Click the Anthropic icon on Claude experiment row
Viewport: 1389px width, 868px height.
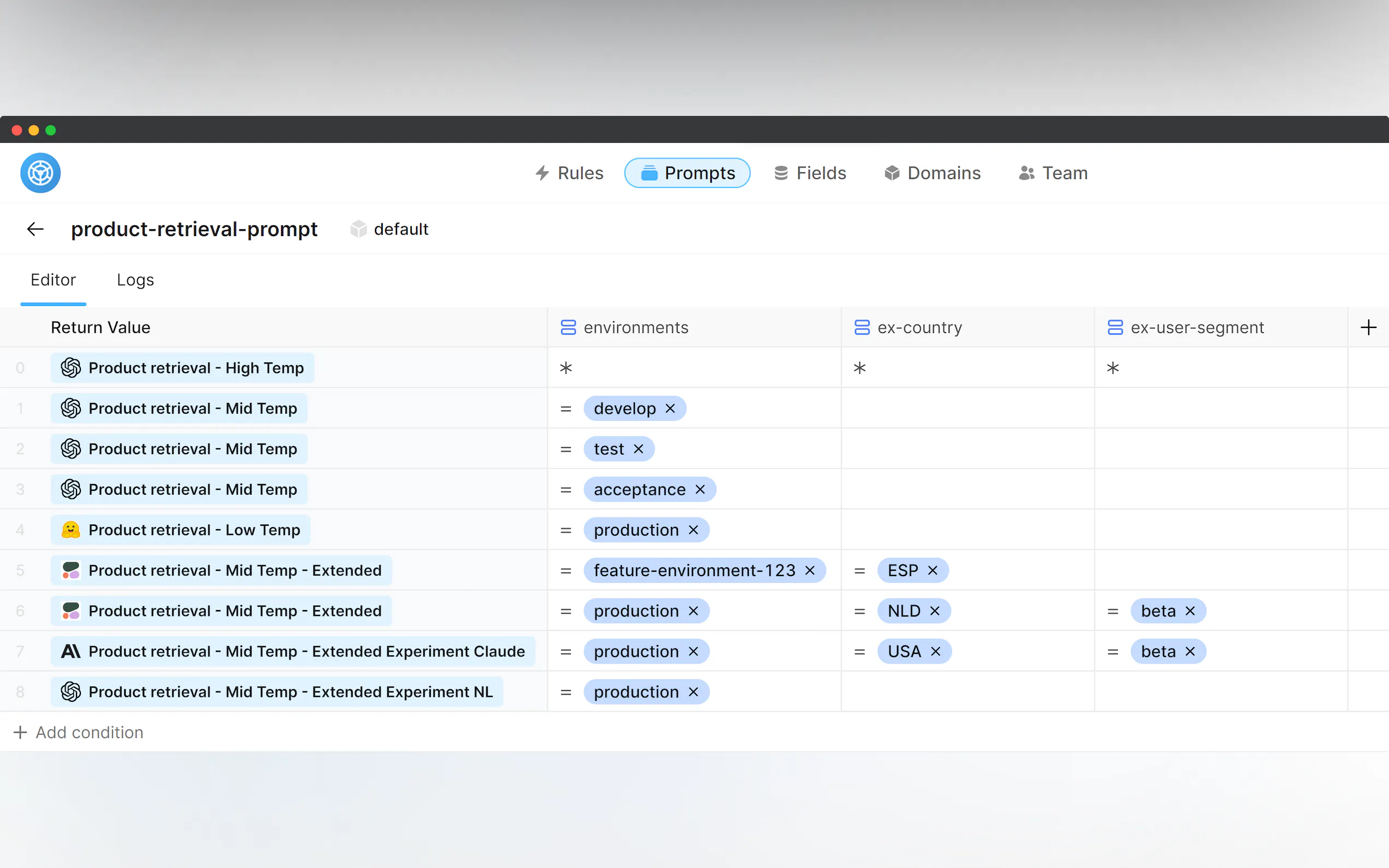(x=71, y=652)
